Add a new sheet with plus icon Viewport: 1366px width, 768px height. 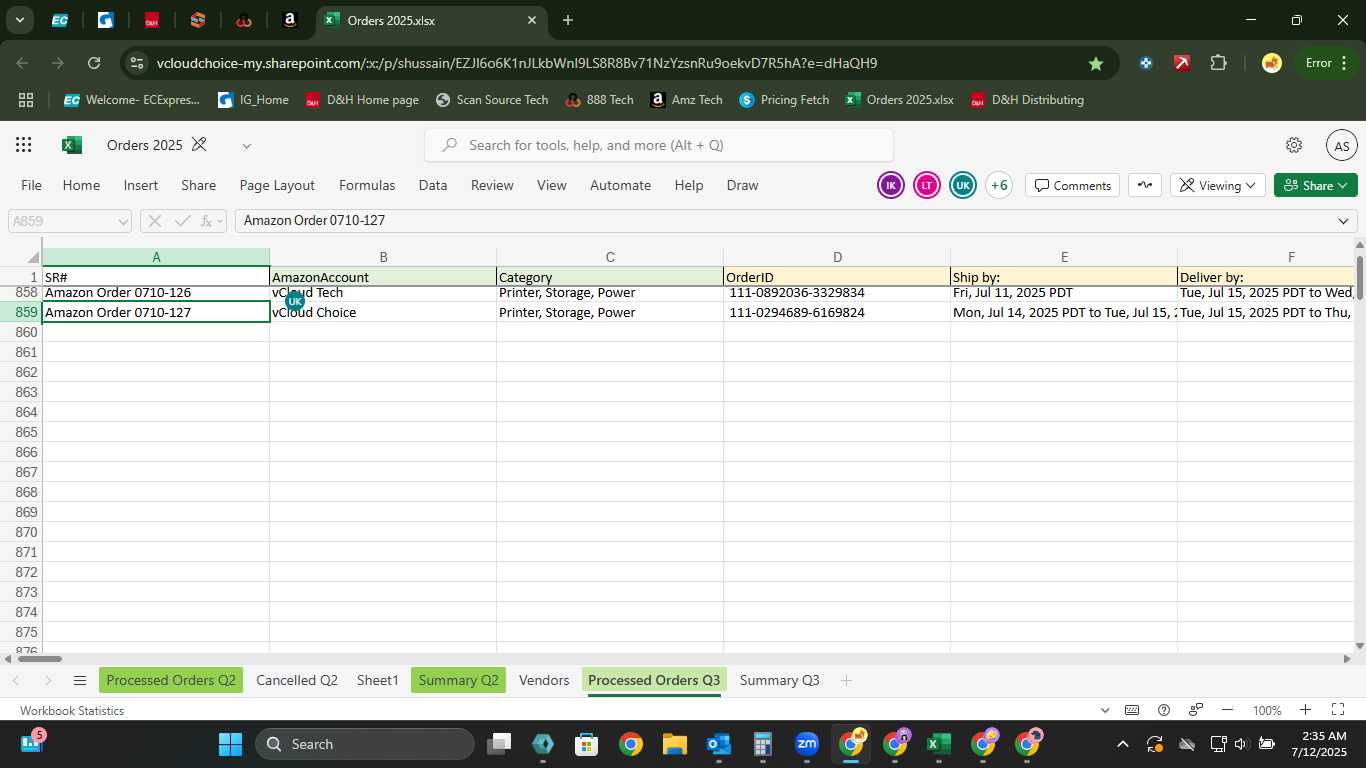846,681
